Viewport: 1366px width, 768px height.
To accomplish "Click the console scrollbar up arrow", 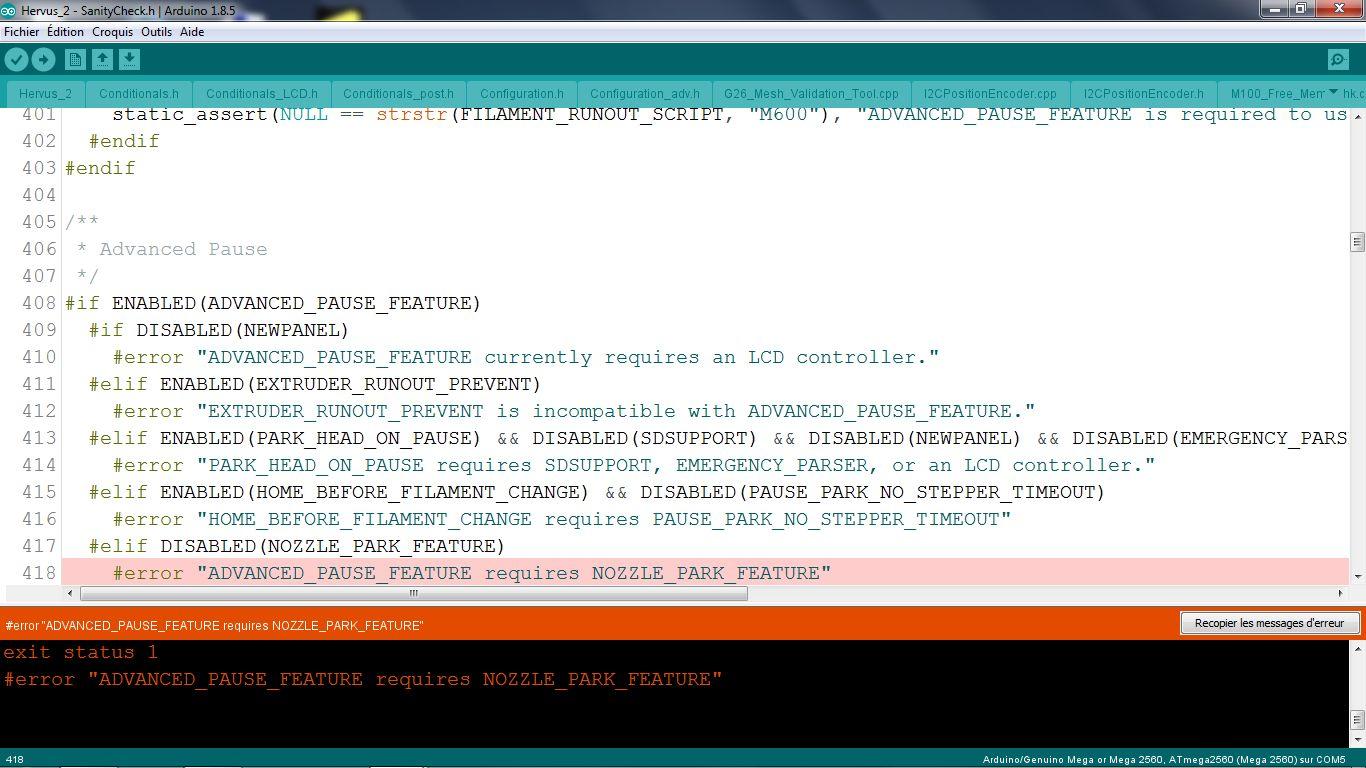I will [x=1357, y=649].
